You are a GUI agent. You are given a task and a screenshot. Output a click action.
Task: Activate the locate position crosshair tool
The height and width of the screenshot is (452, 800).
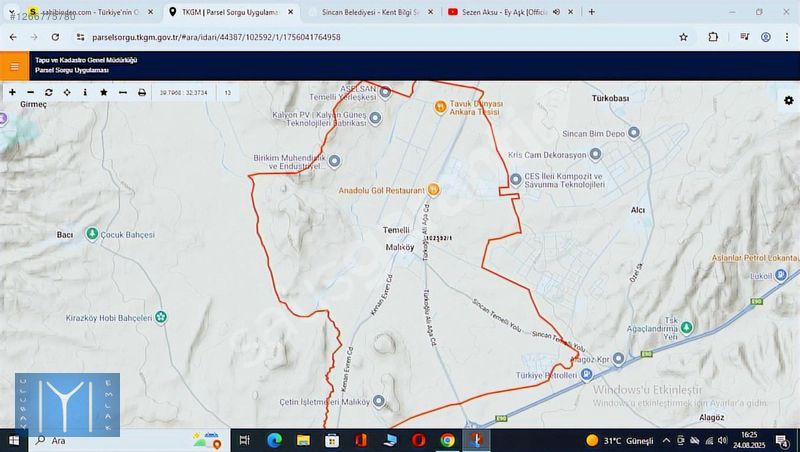[x=67, y=92]
